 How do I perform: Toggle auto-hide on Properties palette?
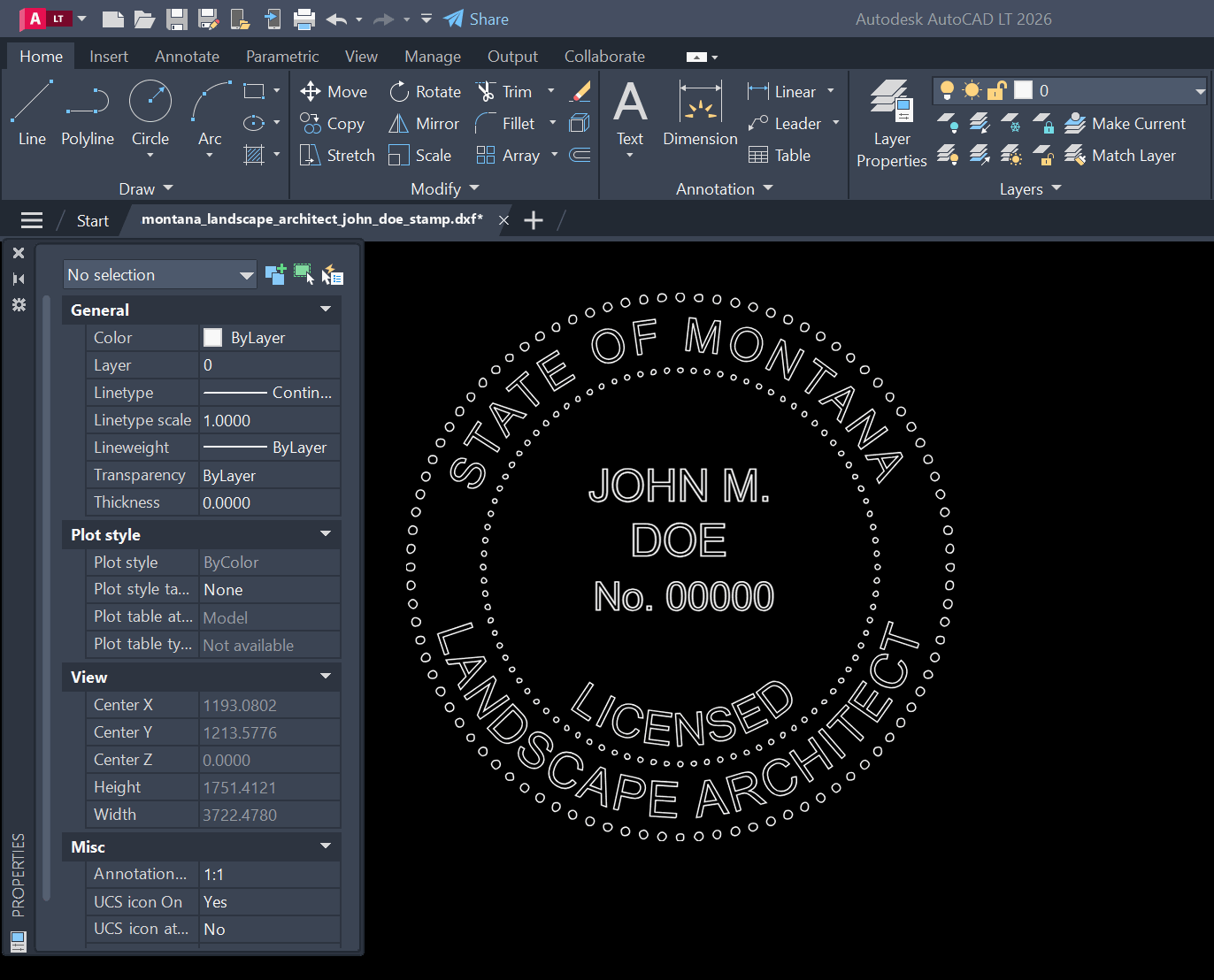coord(18,279)
